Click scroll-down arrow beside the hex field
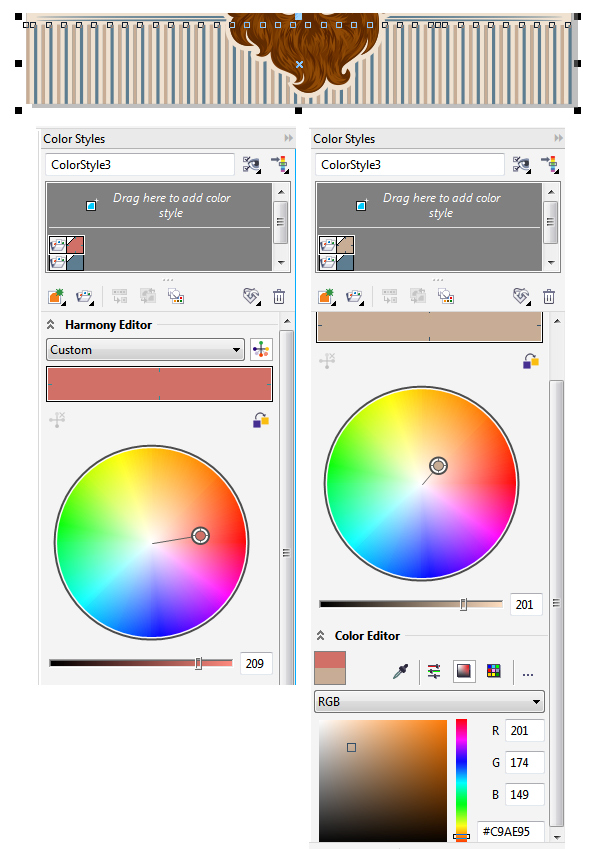The image size is (600, 849). [556, 838]
